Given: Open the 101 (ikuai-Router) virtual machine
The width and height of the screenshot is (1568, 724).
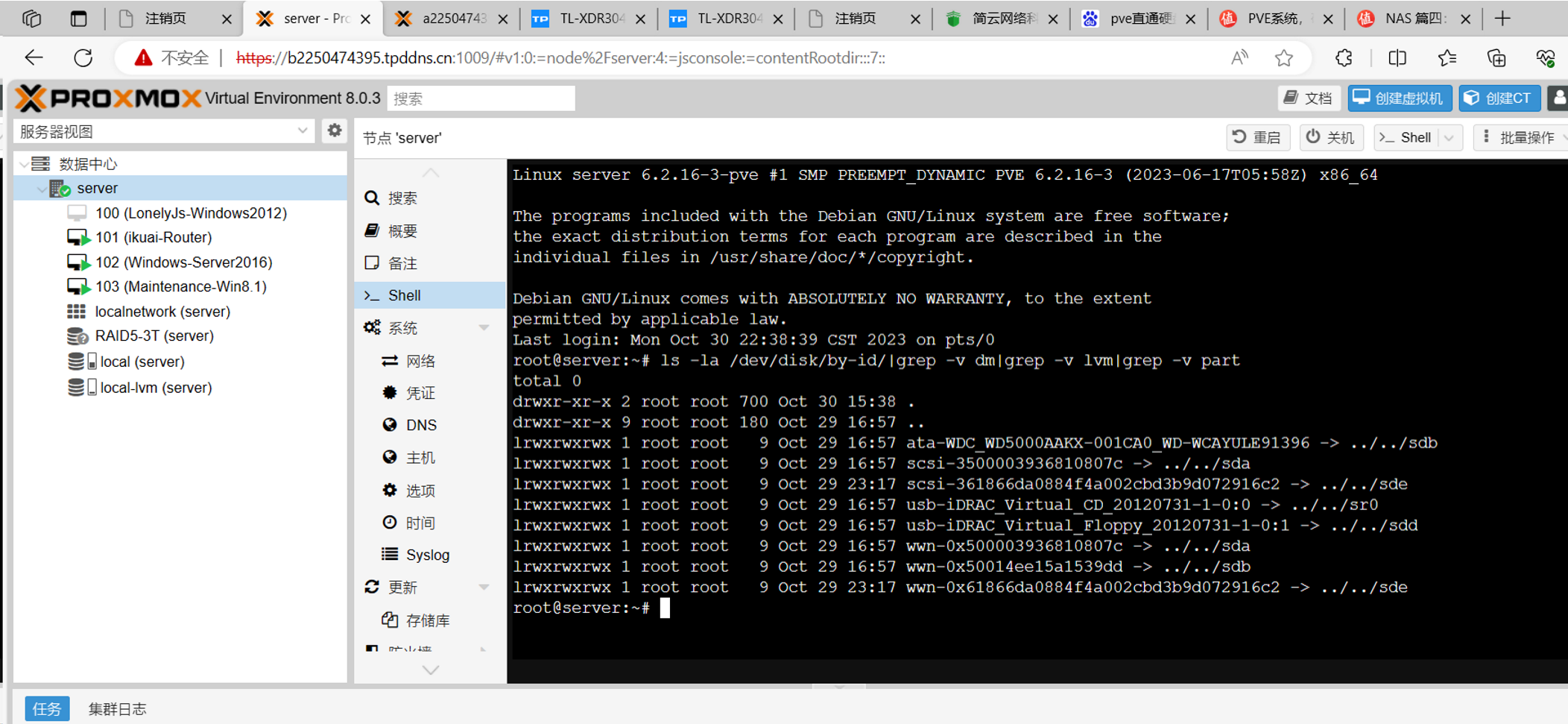Looking at the screenshot, I should (x=153, y=237).
